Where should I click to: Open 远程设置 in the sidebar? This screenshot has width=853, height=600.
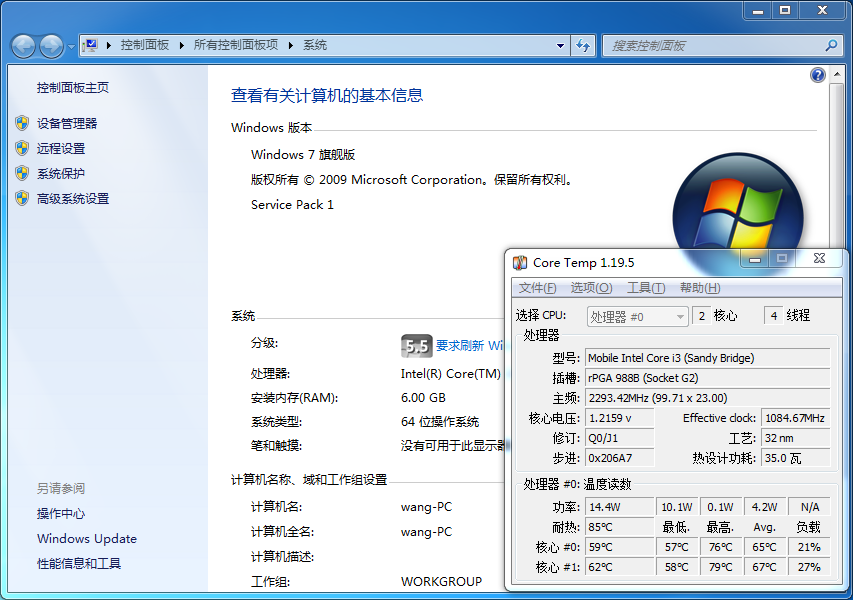click(61, 149)
